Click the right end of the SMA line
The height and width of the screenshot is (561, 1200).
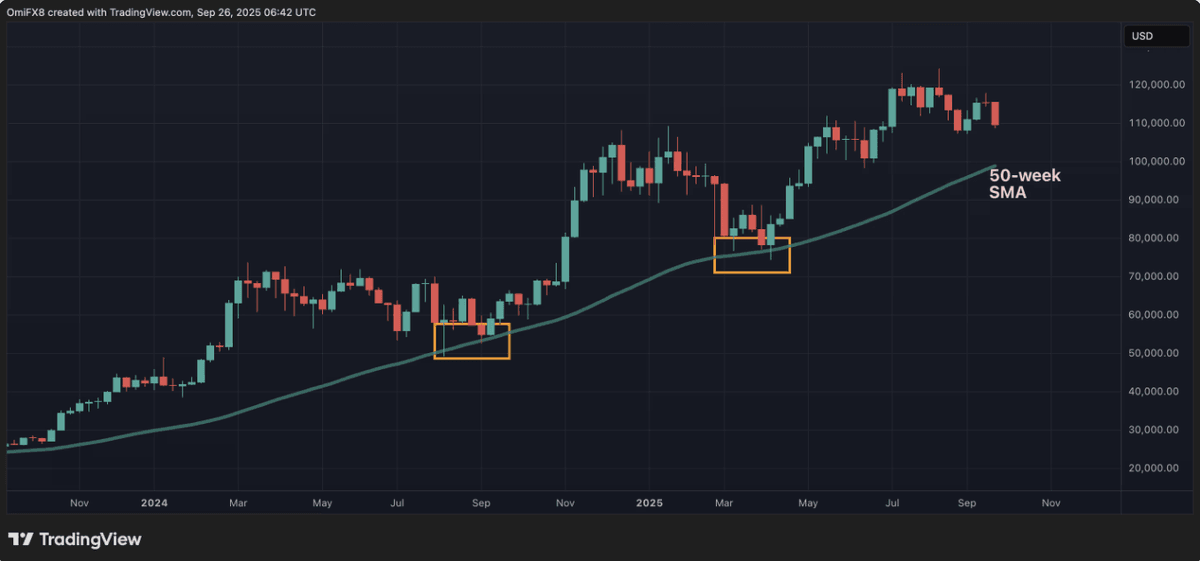[x=996, y=166]
